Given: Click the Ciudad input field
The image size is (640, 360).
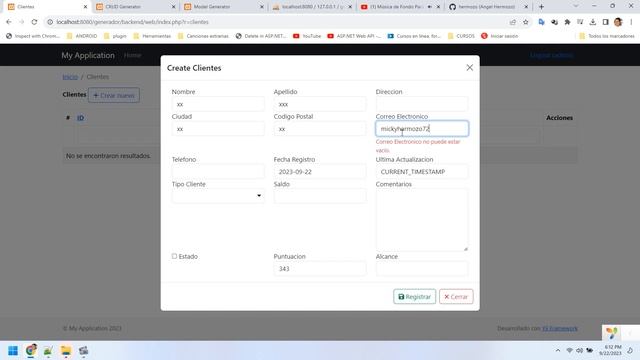Looking at the screenshot, I should [218, 129].
